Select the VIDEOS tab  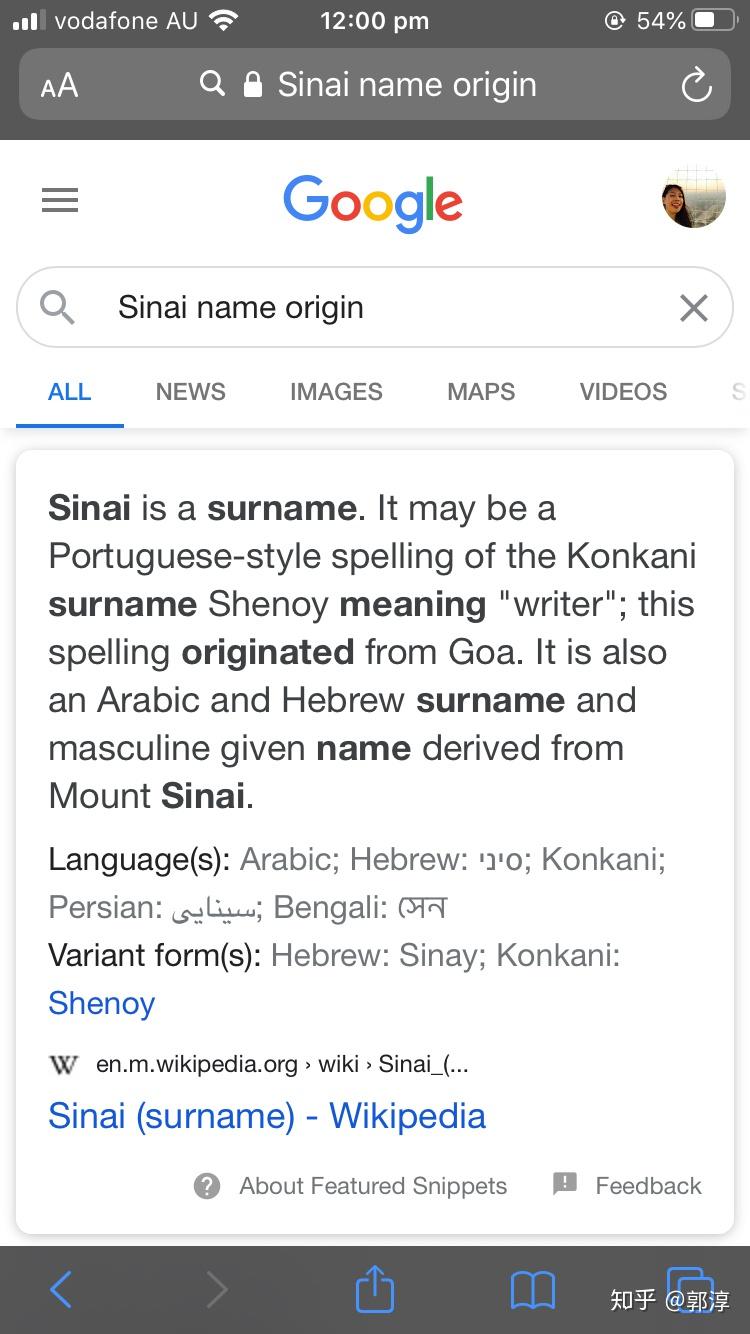click(623, 392)
